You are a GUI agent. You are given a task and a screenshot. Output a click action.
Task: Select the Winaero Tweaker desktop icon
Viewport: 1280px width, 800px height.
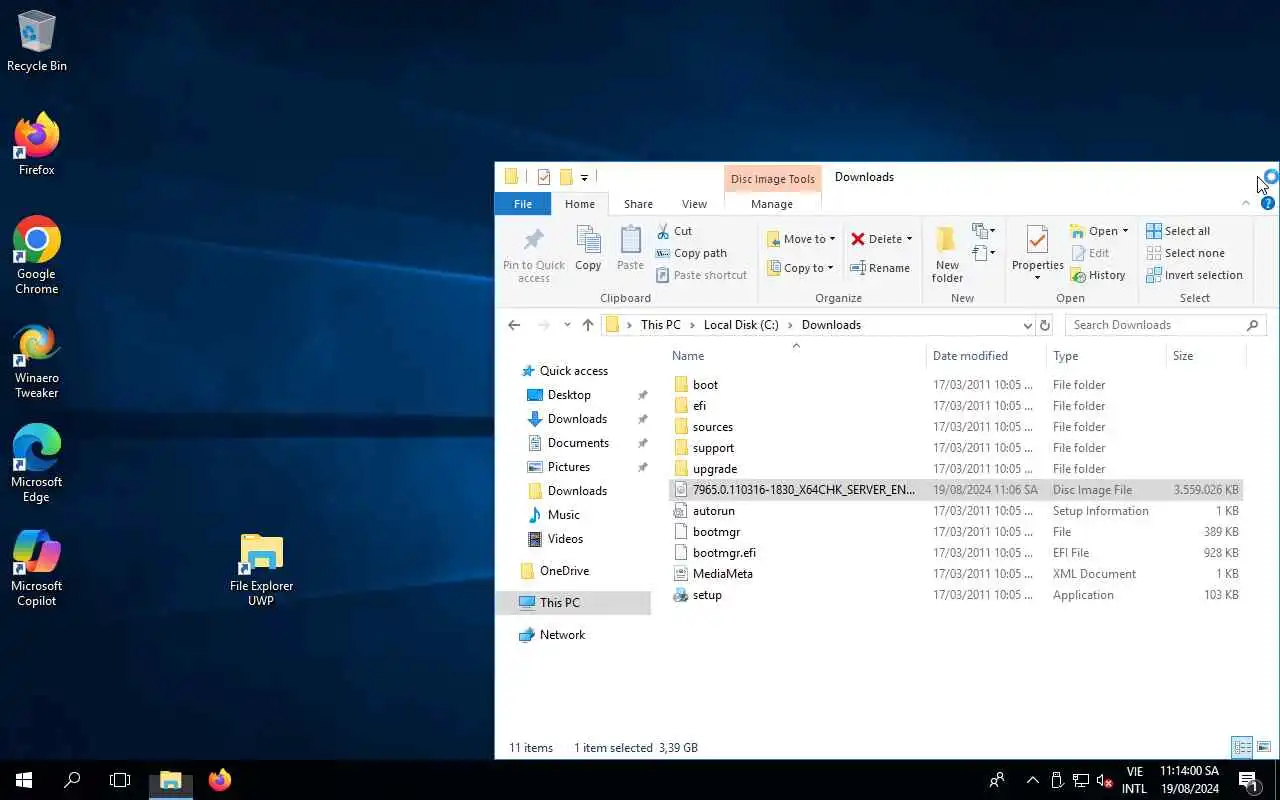point(37,360)
